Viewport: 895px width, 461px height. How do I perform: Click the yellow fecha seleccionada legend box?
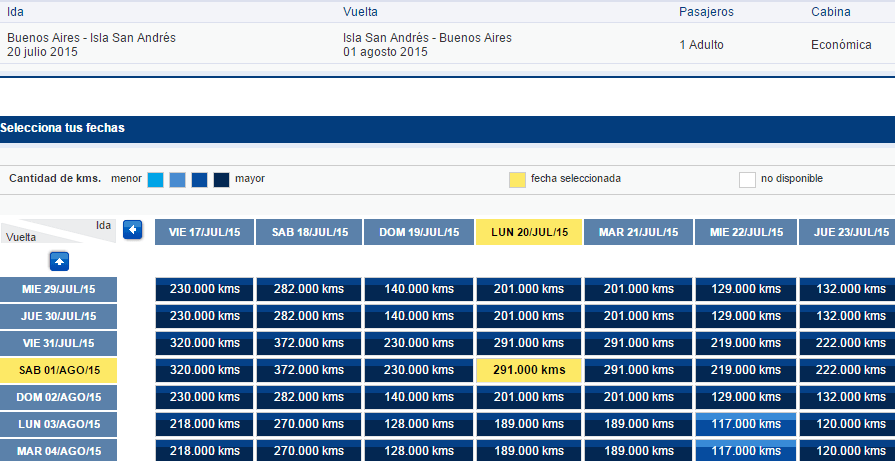point(517,180)
